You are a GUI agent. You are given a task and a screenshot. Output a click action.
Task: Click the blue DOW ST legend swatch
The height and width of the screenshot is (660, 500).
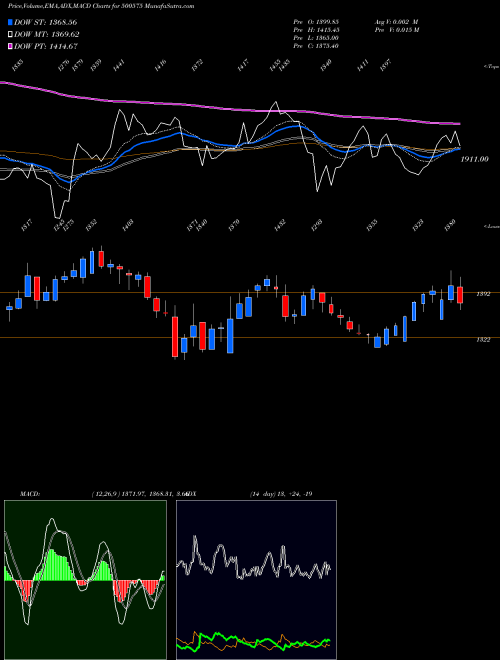(10, 22)
